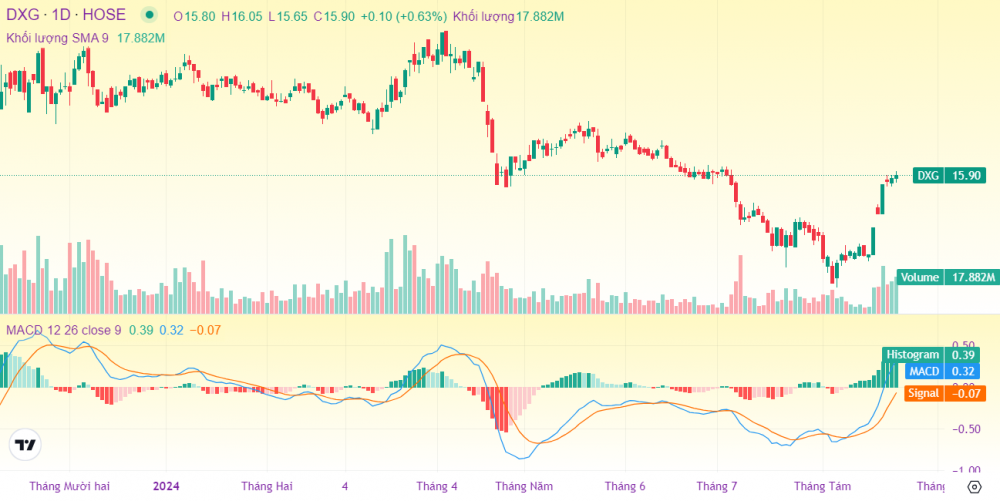
Task: Click the latest candlestick near 15.90
Action: [x=896, y=177]
